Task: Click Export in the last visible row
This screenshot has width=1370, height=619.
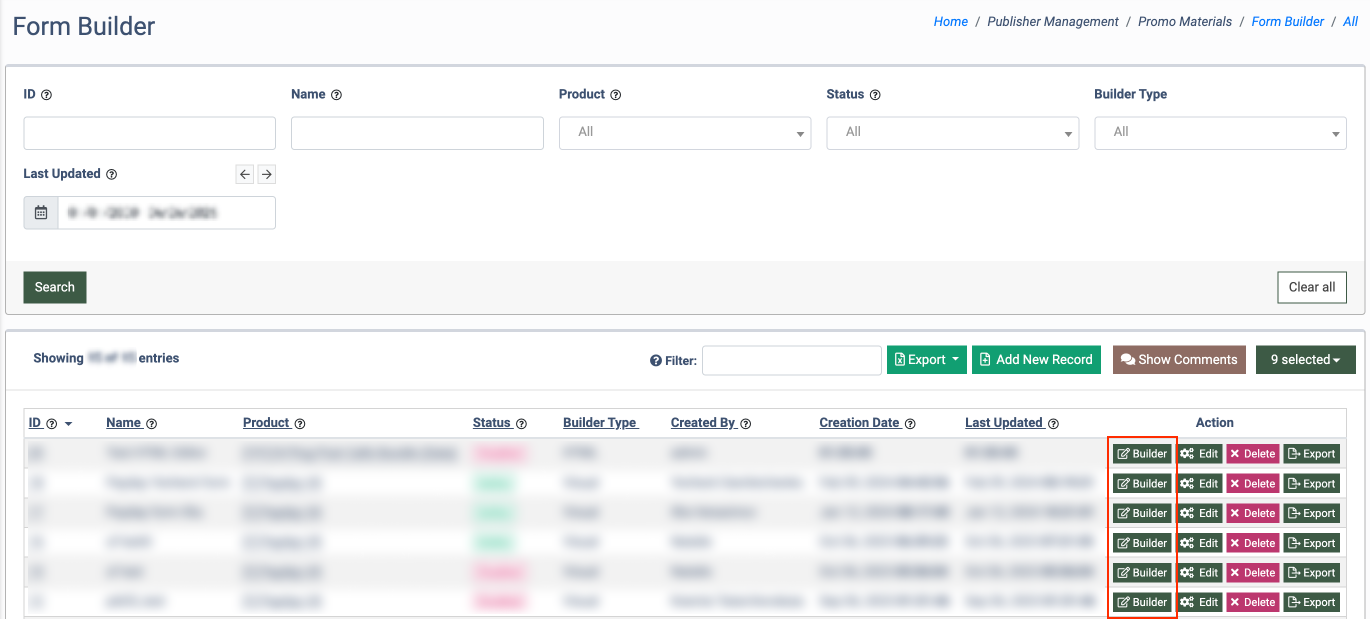Action: (1312, 602)
